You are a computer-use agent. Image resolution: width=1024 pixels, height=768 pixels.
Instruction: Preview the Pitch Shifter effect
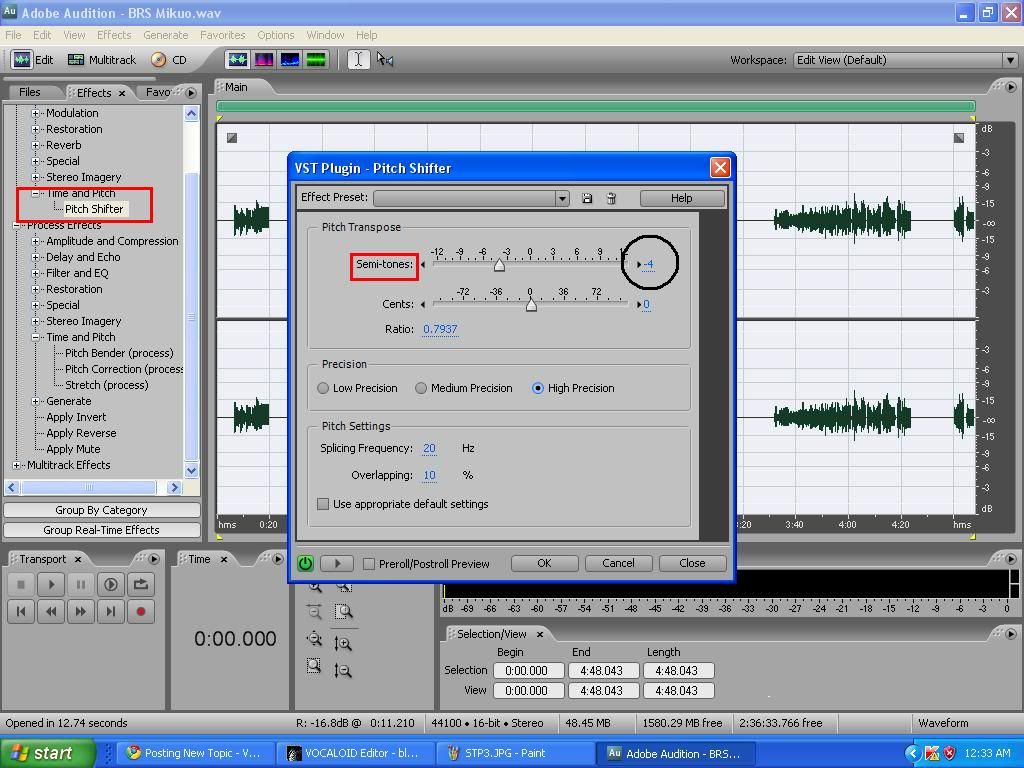tap(336, 563)
